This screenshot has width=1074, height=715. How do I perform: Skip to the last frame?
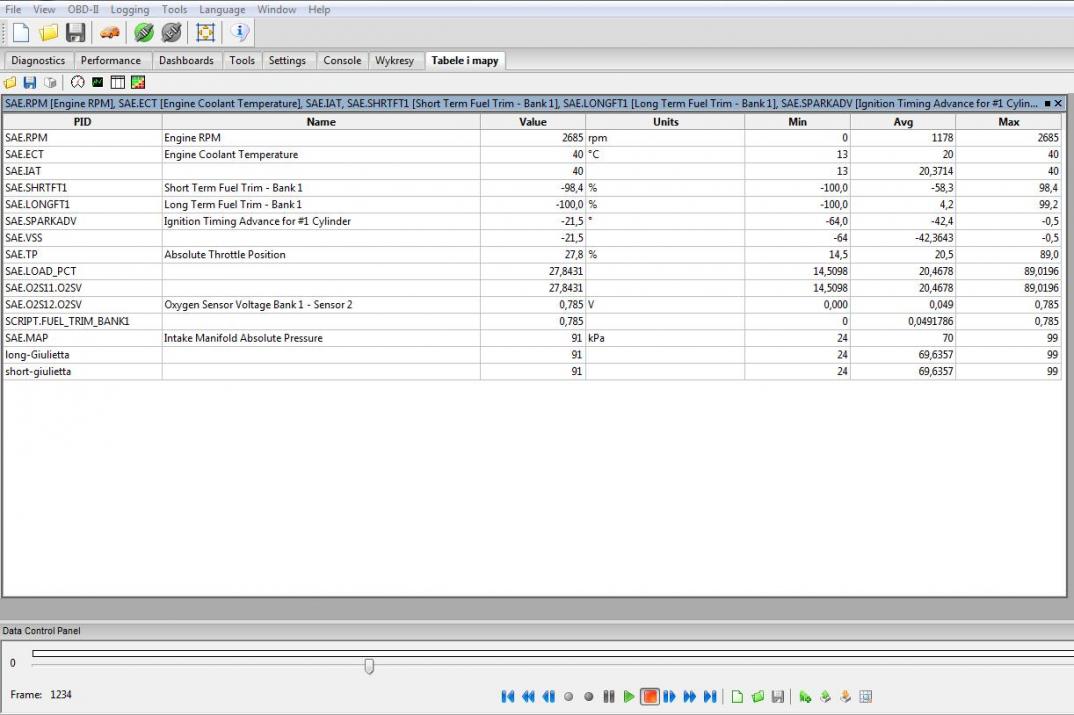(710, 696)
